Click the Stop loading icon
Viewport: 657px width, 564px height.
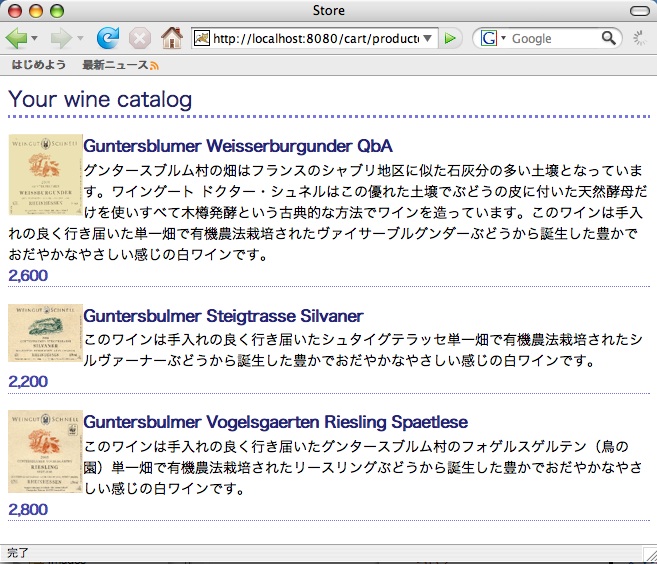[140, 38]
